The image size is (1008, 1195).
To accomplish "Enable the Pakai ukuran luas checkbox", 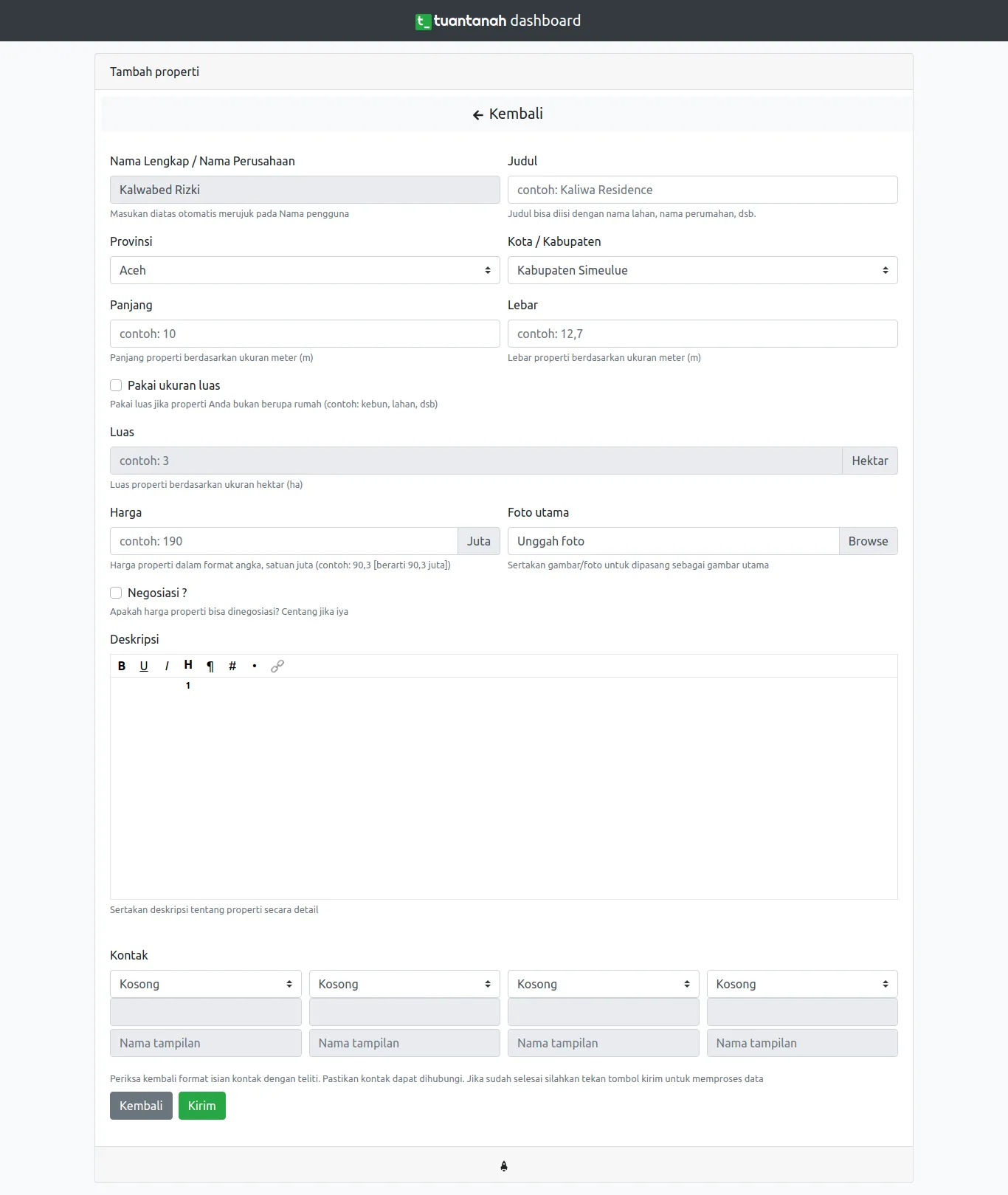I will click(x=116, y=385).
